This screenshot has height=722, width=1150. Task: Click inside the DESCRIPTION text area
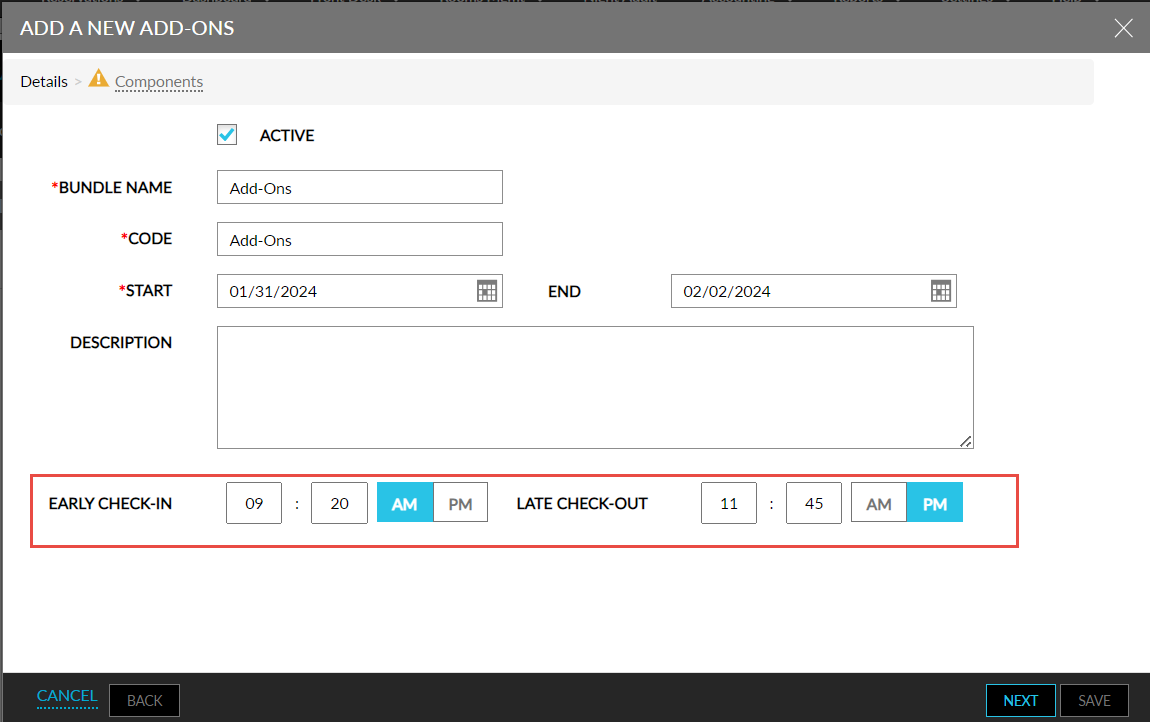[x=594, y=387]
